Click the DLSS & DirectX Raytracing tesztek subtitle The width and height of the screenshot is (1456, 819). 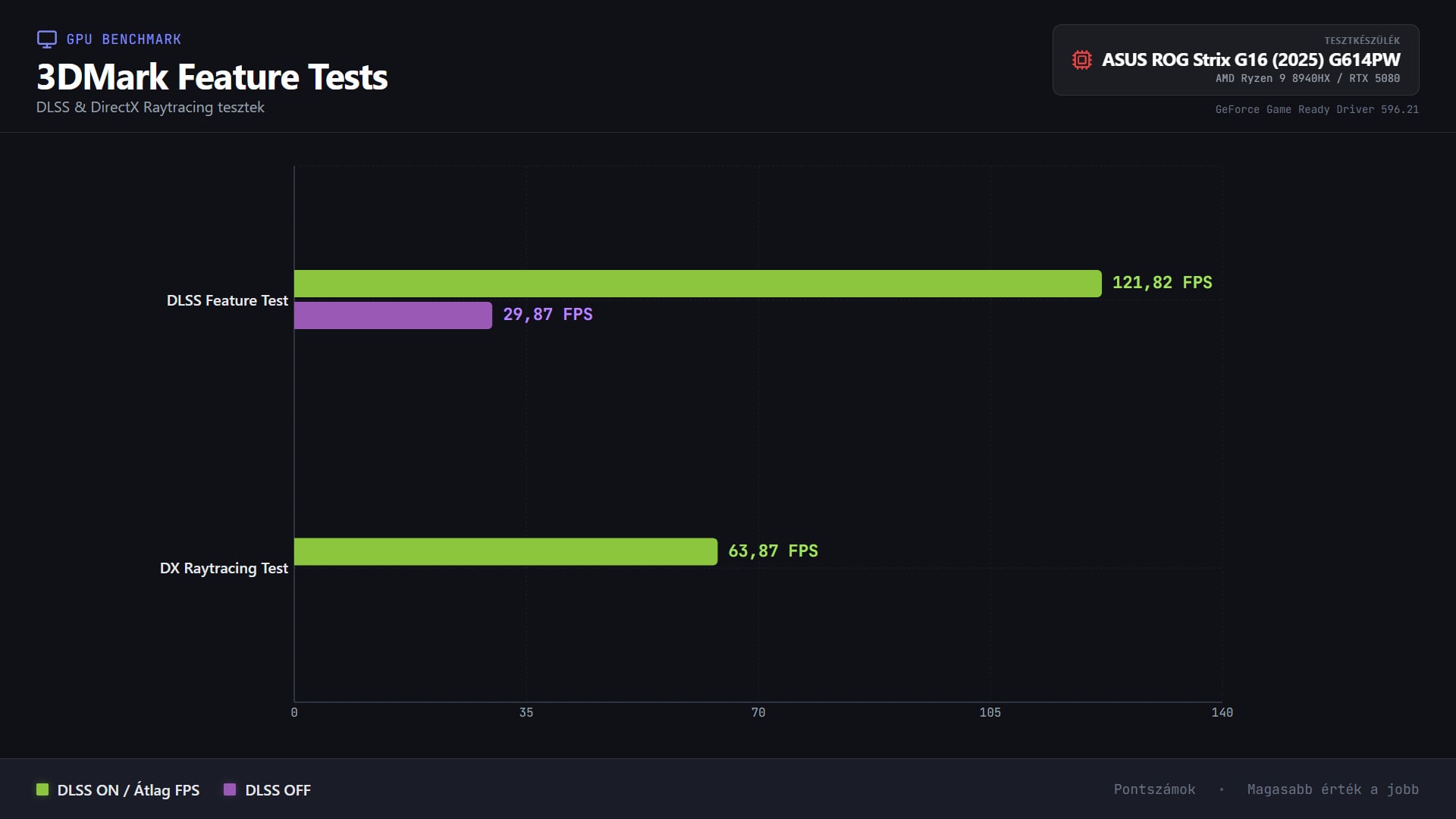click(x=150, y=107)
